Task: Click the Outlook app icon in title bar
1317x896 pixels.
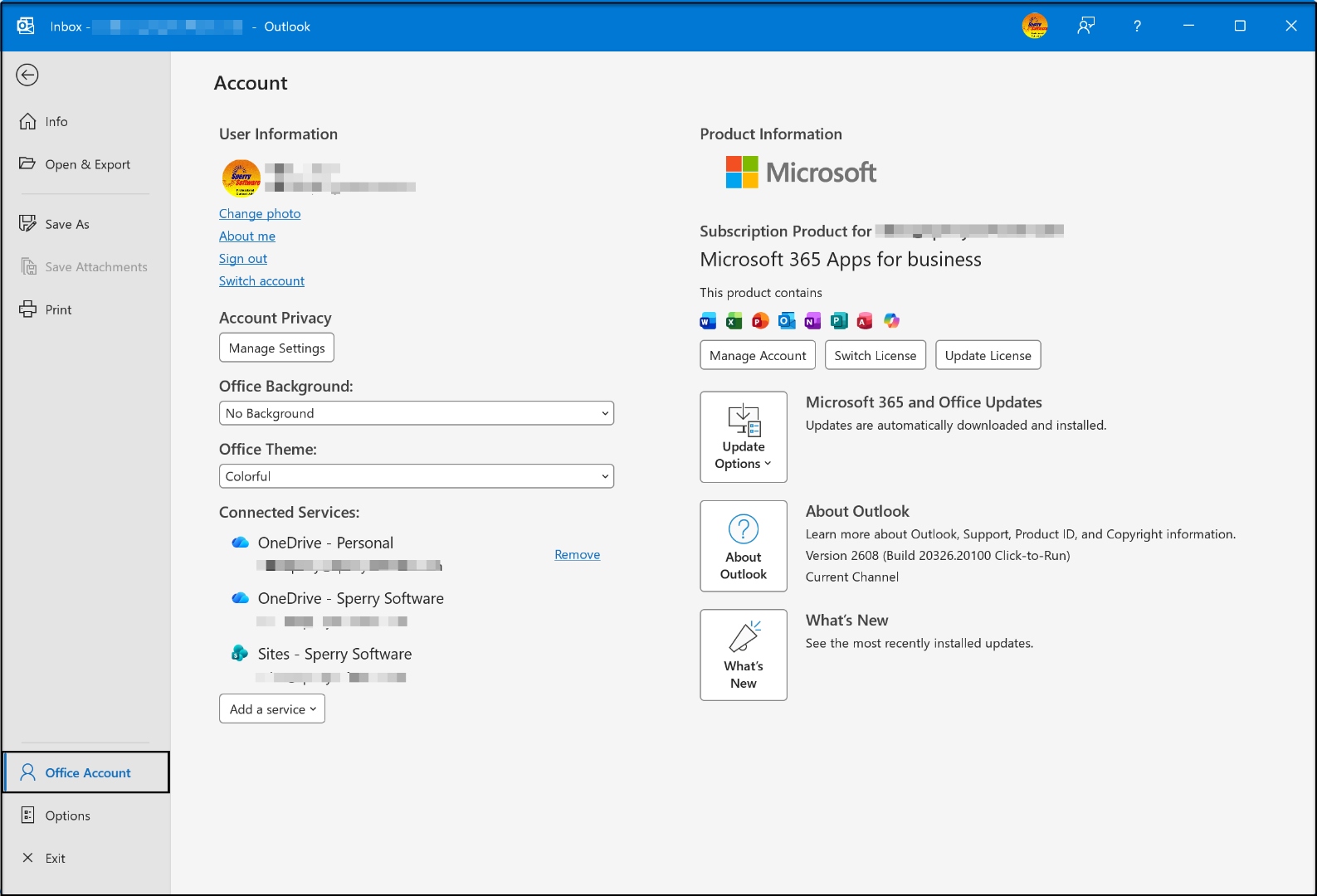Action: click(x=26, y=26)
